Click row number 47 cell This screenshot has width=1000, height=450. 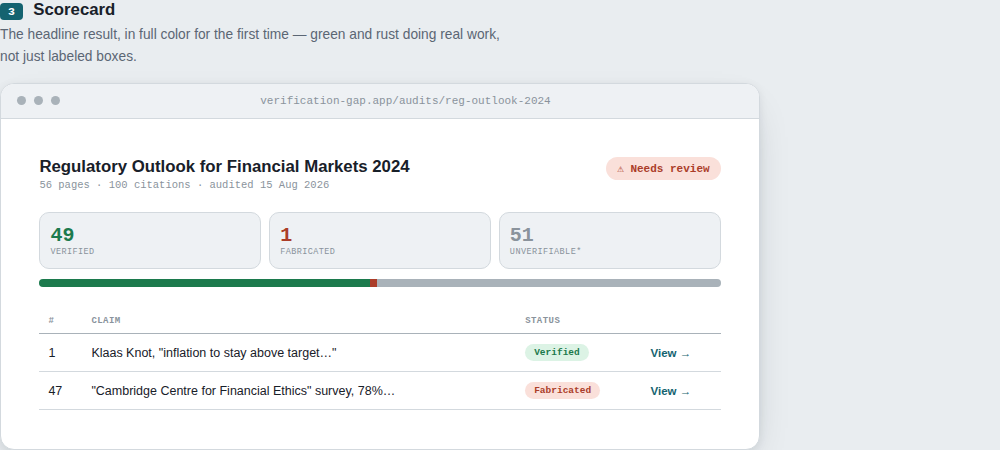pos(55,391)
